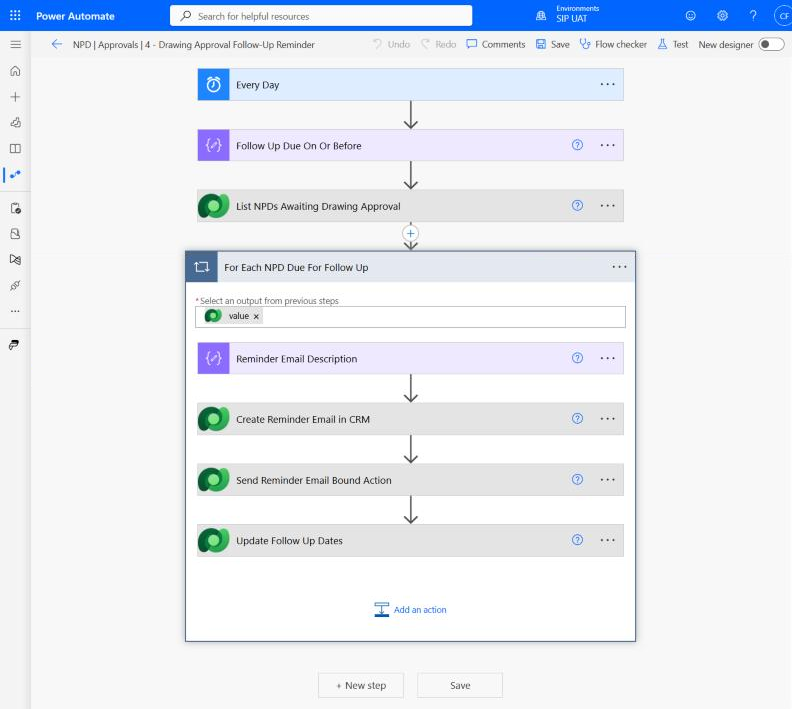The height and width of the screenshot is (709, 792).
Task: Expand Send Reminder Email Bound Action
Action: click(410, 480)
